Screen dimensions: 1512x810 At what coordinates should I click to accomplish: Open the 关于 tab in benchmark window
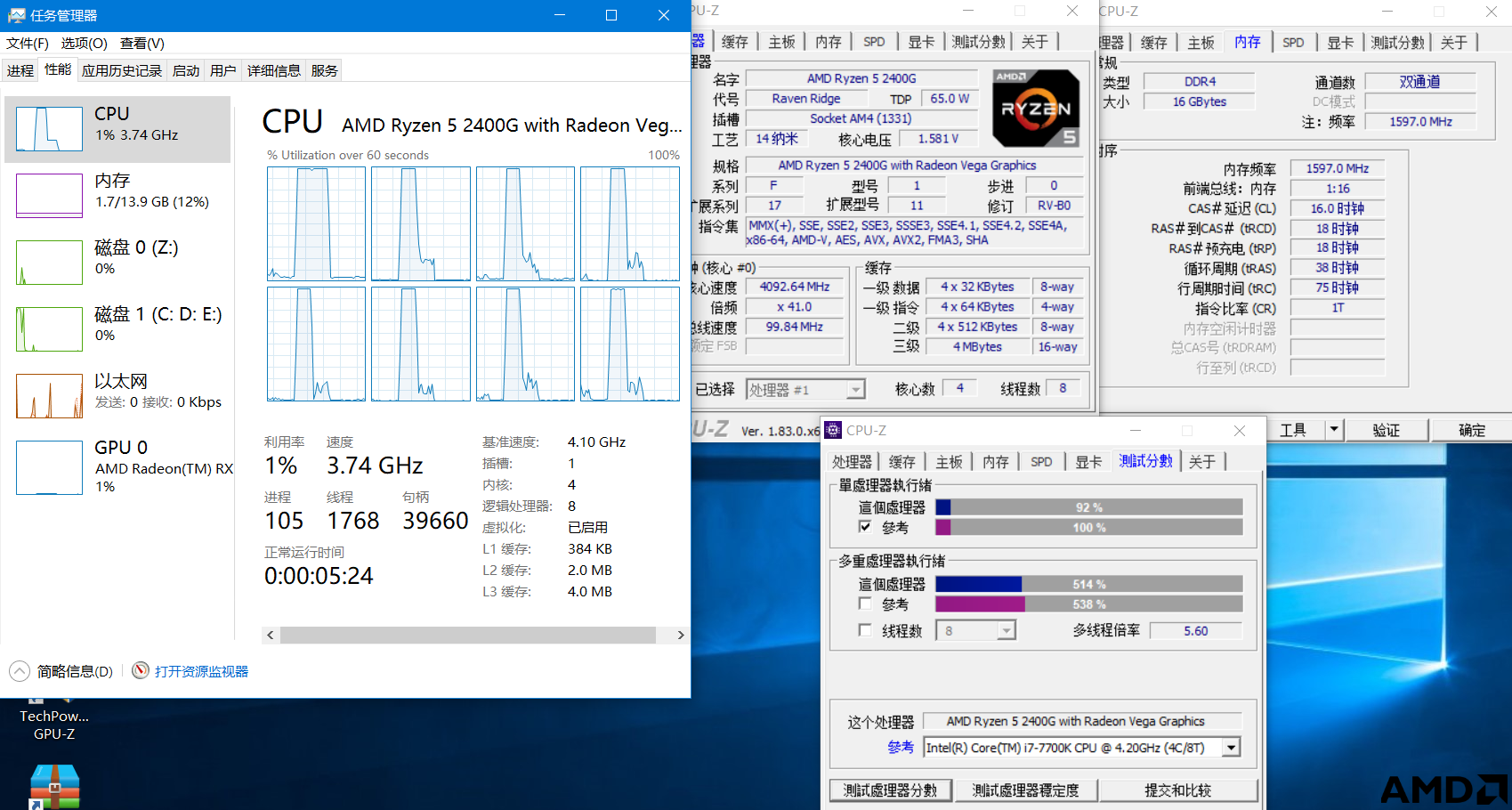click(1202, 461)
